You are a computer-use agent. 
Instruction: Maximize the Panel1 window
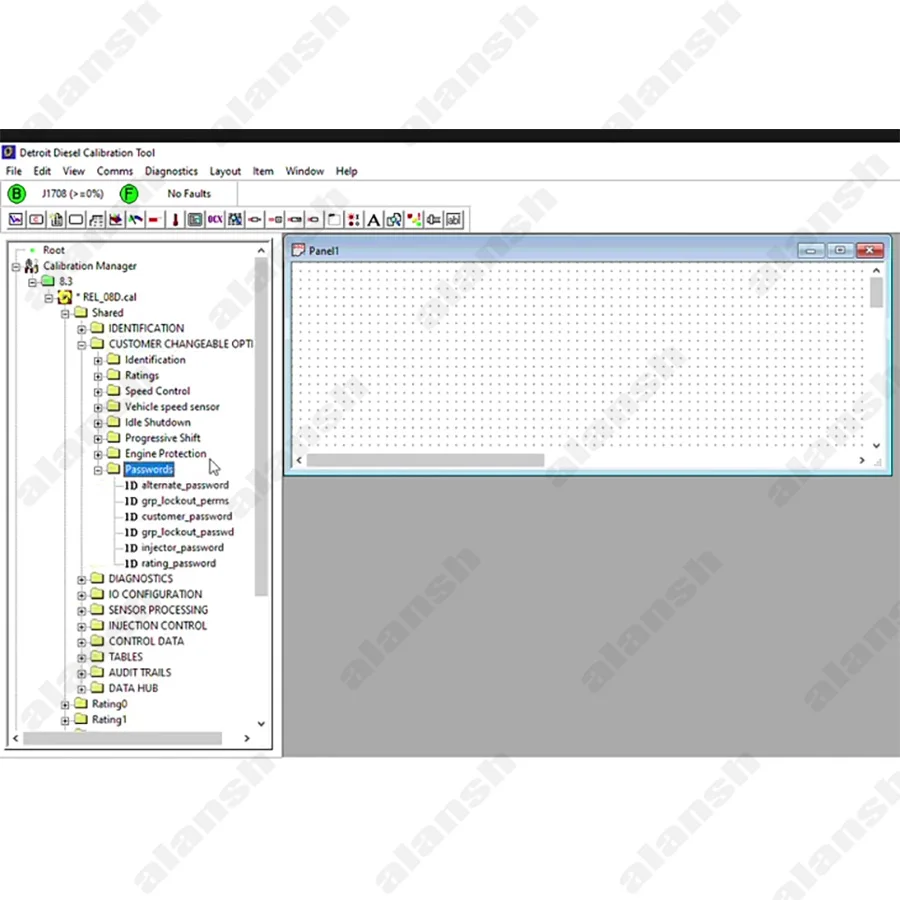coord(840,250)
